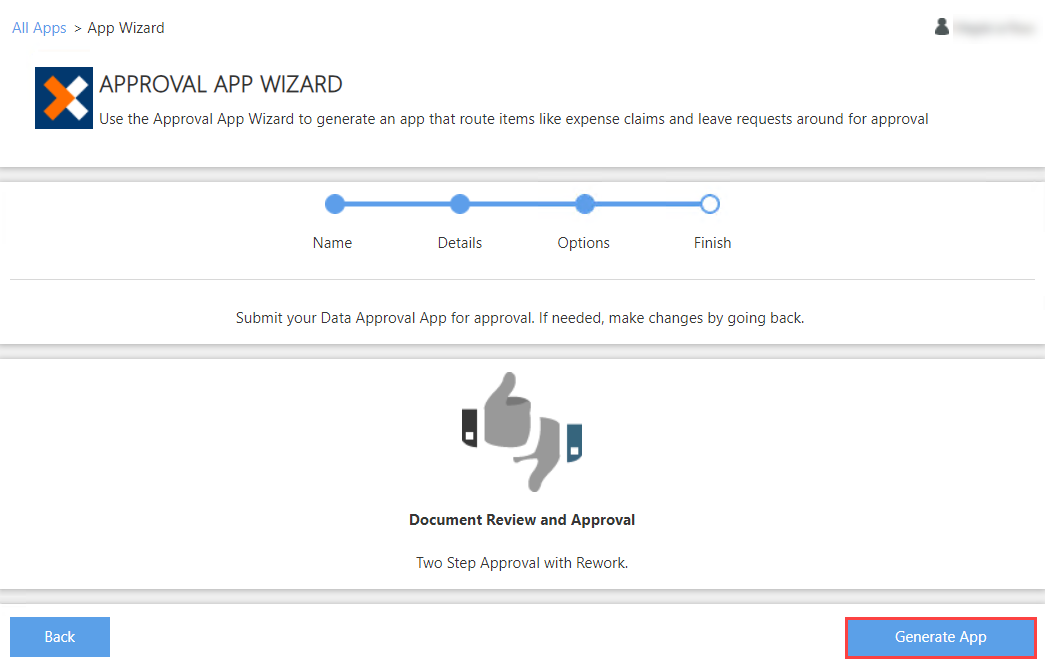Image resolution: width=1045 pixels, height=669 pixels.
Task: Open the user profile icon top right
Action: 941,27
